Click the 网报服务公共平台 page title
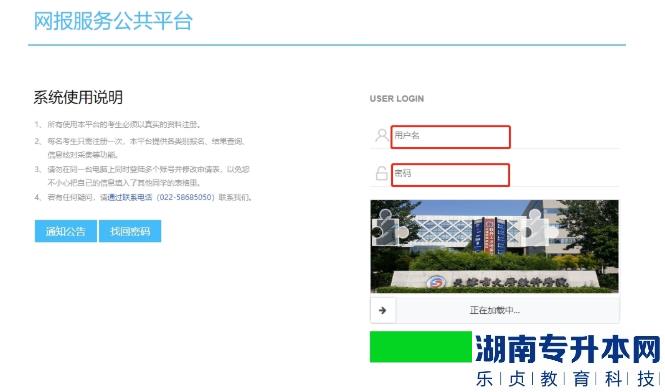The image size is (665, 392). (113, 21)
